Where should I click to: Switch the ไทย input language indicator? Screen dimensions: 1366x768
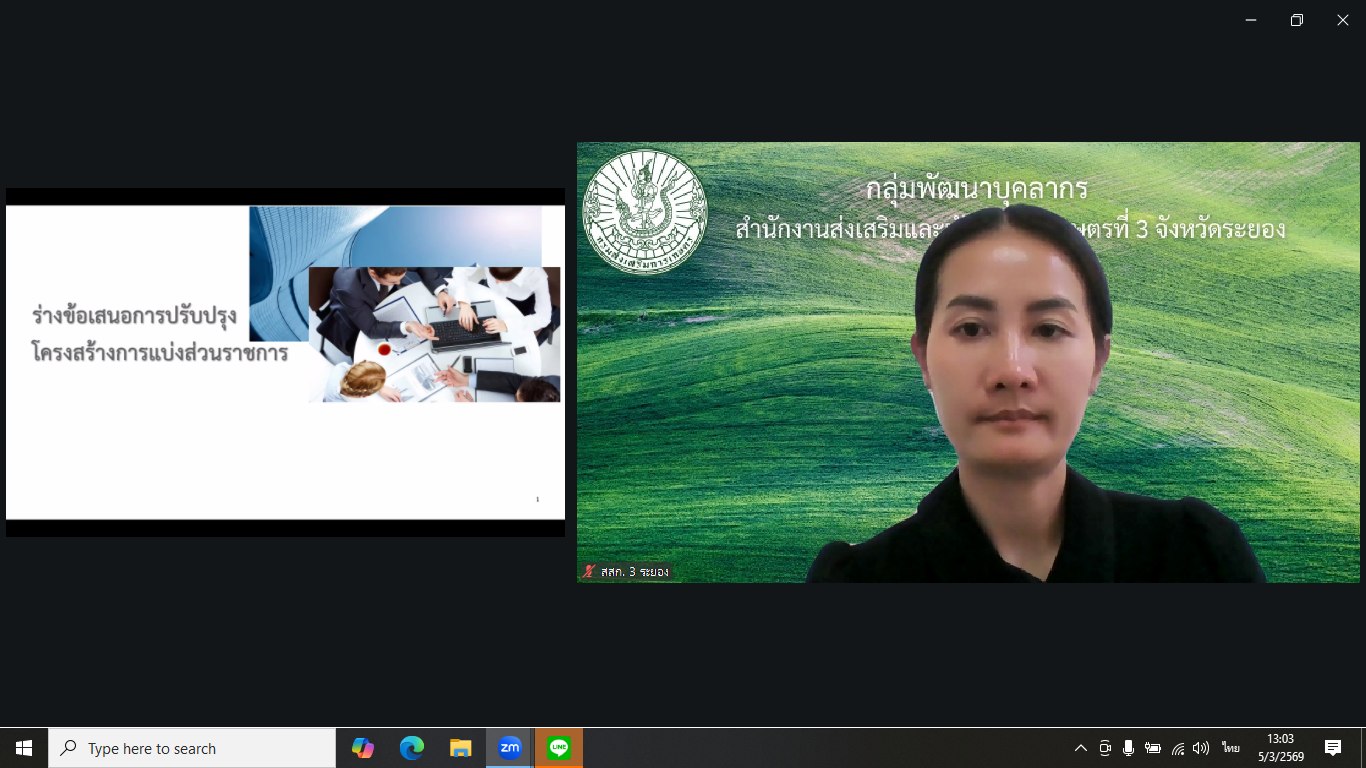[1230, 748]
